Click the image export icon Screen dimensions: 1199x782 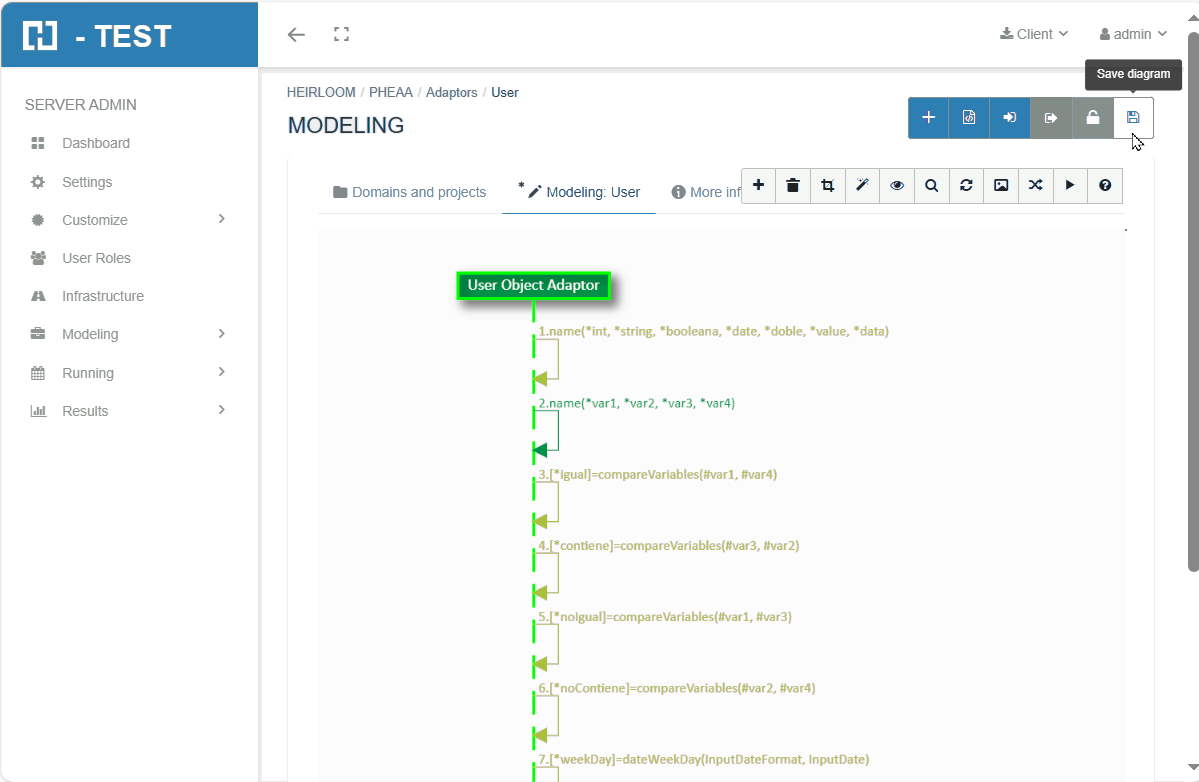pos(1001,185)
